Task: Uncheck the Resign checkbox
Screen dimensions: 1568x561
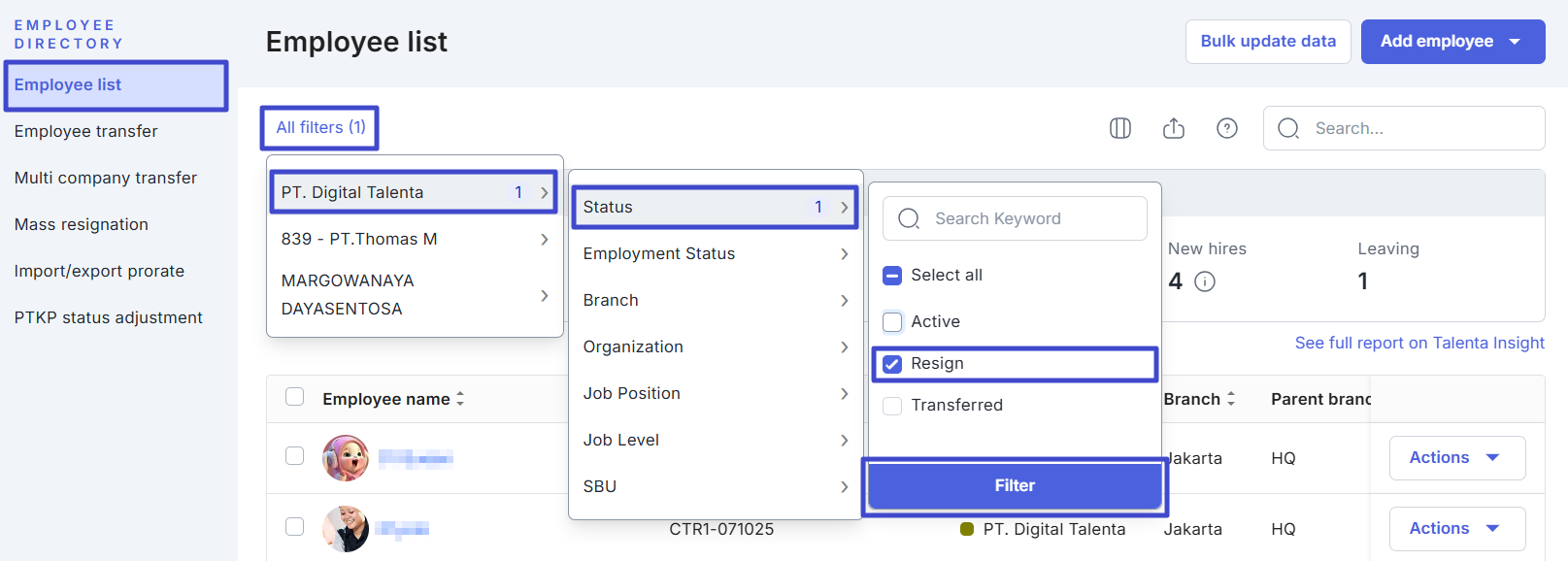Action: (892, 364)
